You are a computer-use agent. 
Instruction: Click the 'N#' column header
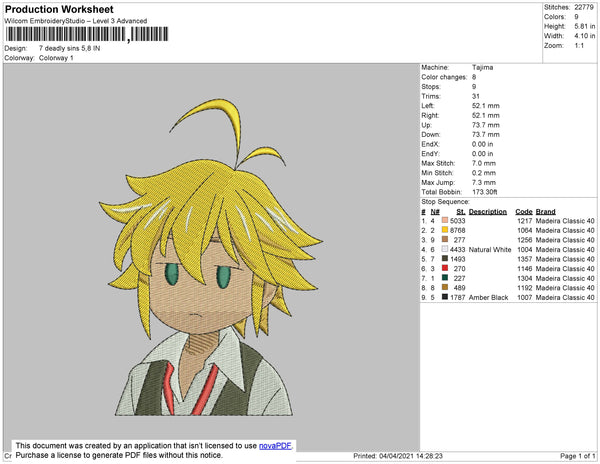point(435,212)
